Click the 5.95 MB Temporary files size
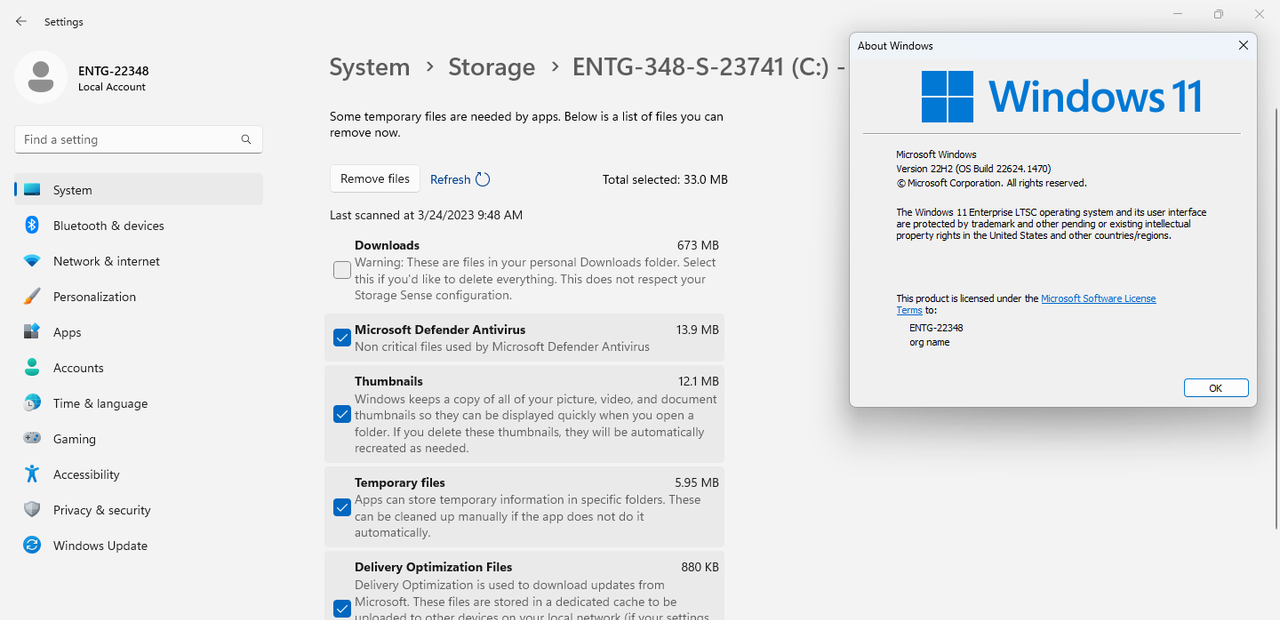This screenshot has height=620, width=1280. 697,482
